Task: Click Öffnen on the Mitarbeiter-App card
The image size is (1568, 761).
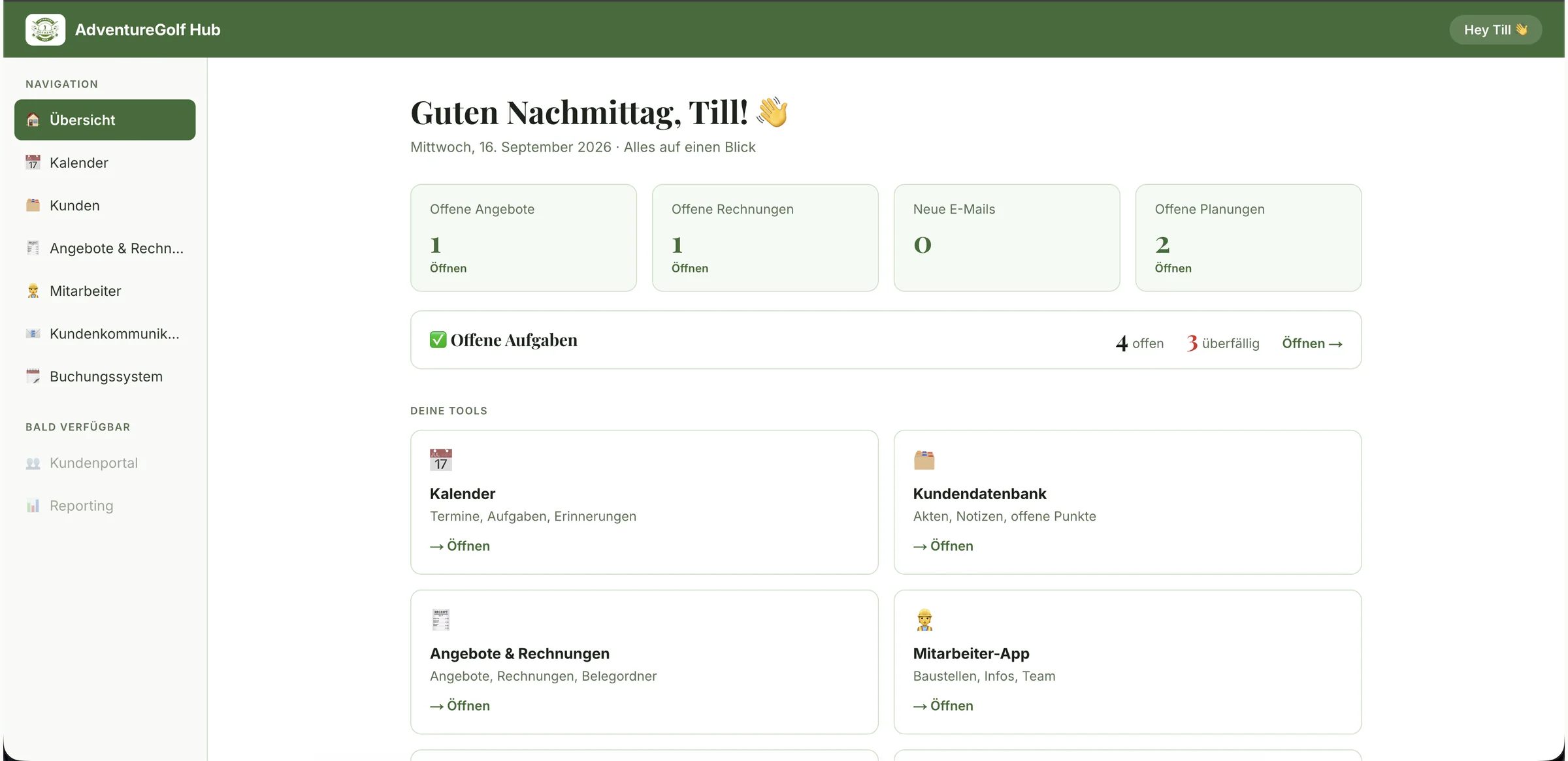Action: click(x=943, y=705)
